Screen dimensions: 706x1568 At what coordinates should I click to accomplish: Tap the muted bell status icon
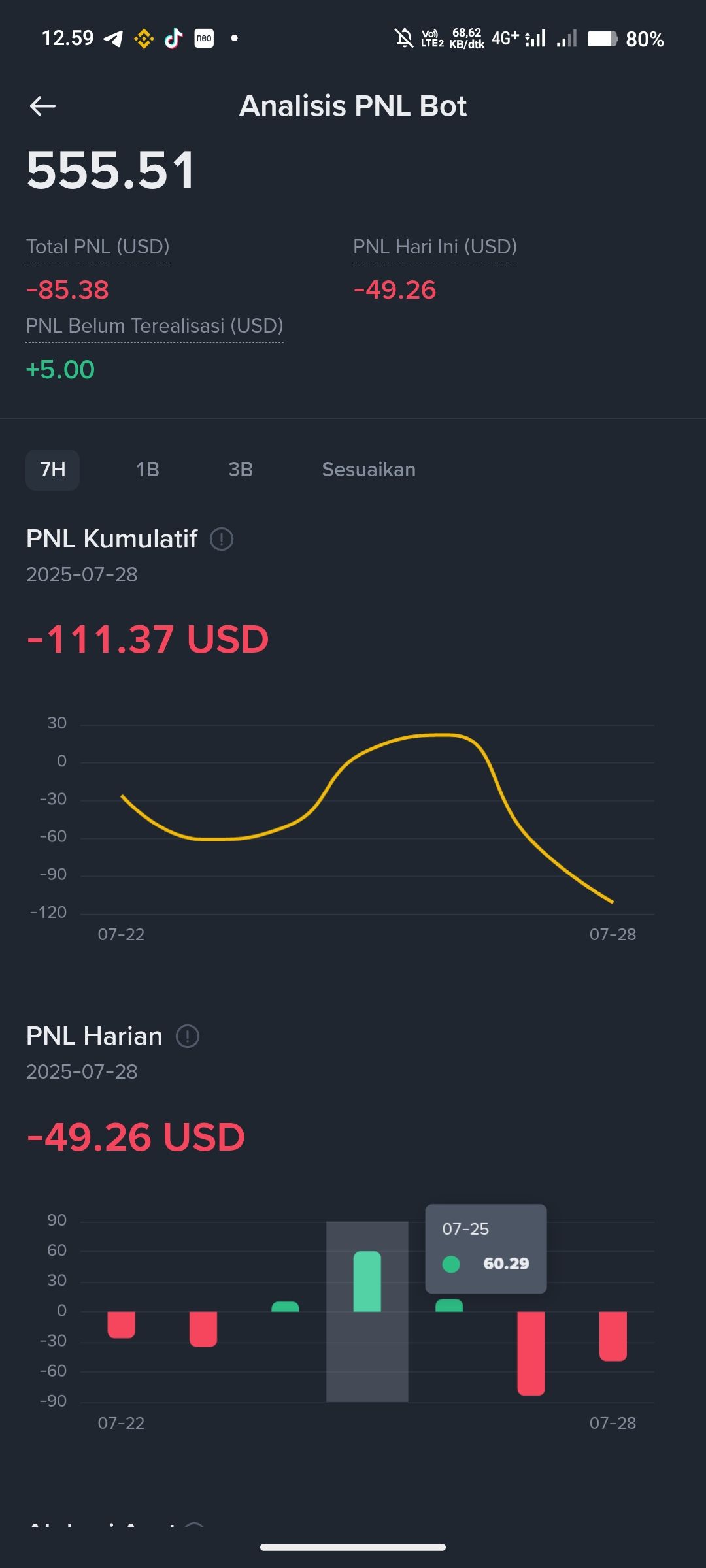pos(404,39)
